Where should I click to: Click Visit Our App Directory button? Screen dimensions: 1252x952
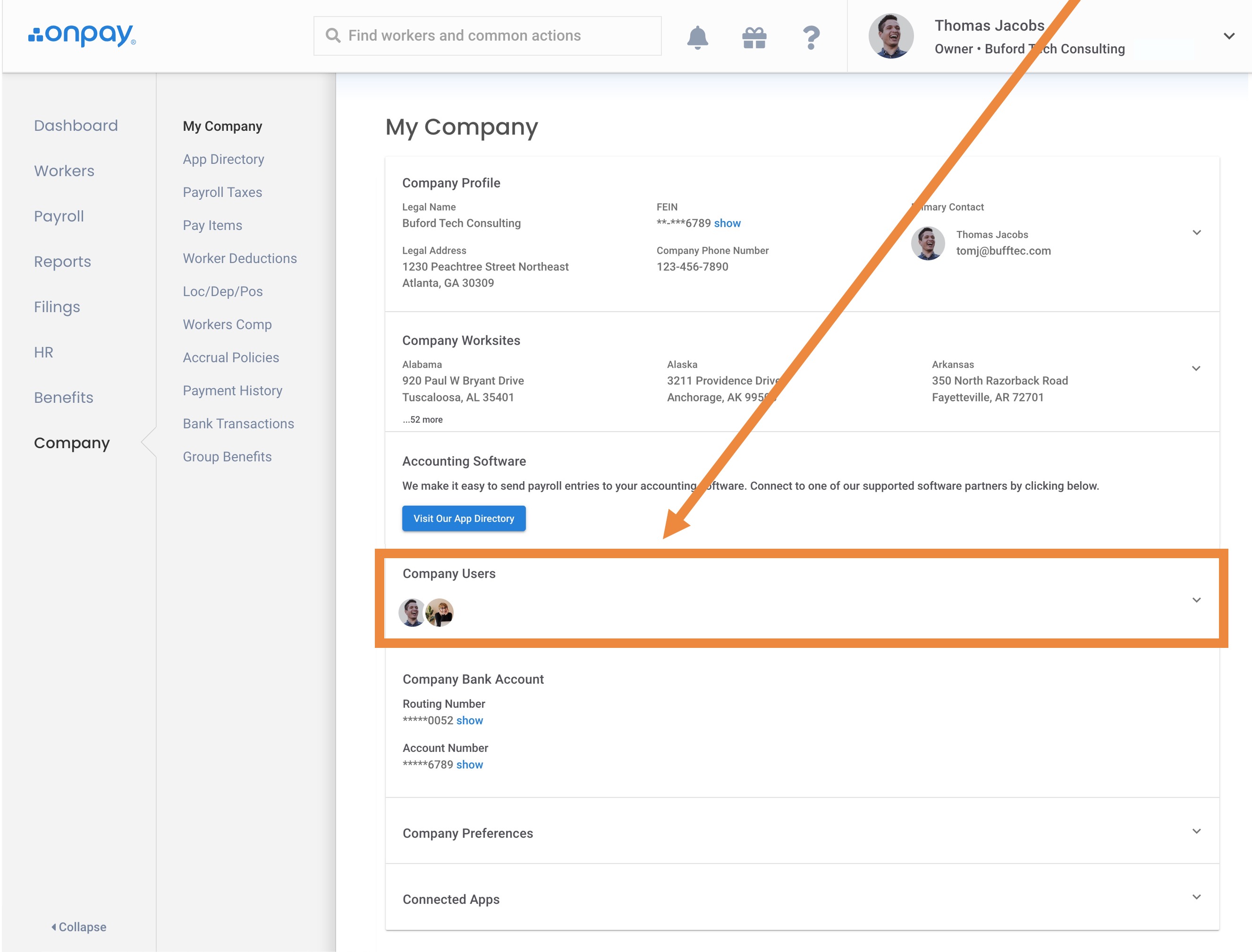point(464,518)
